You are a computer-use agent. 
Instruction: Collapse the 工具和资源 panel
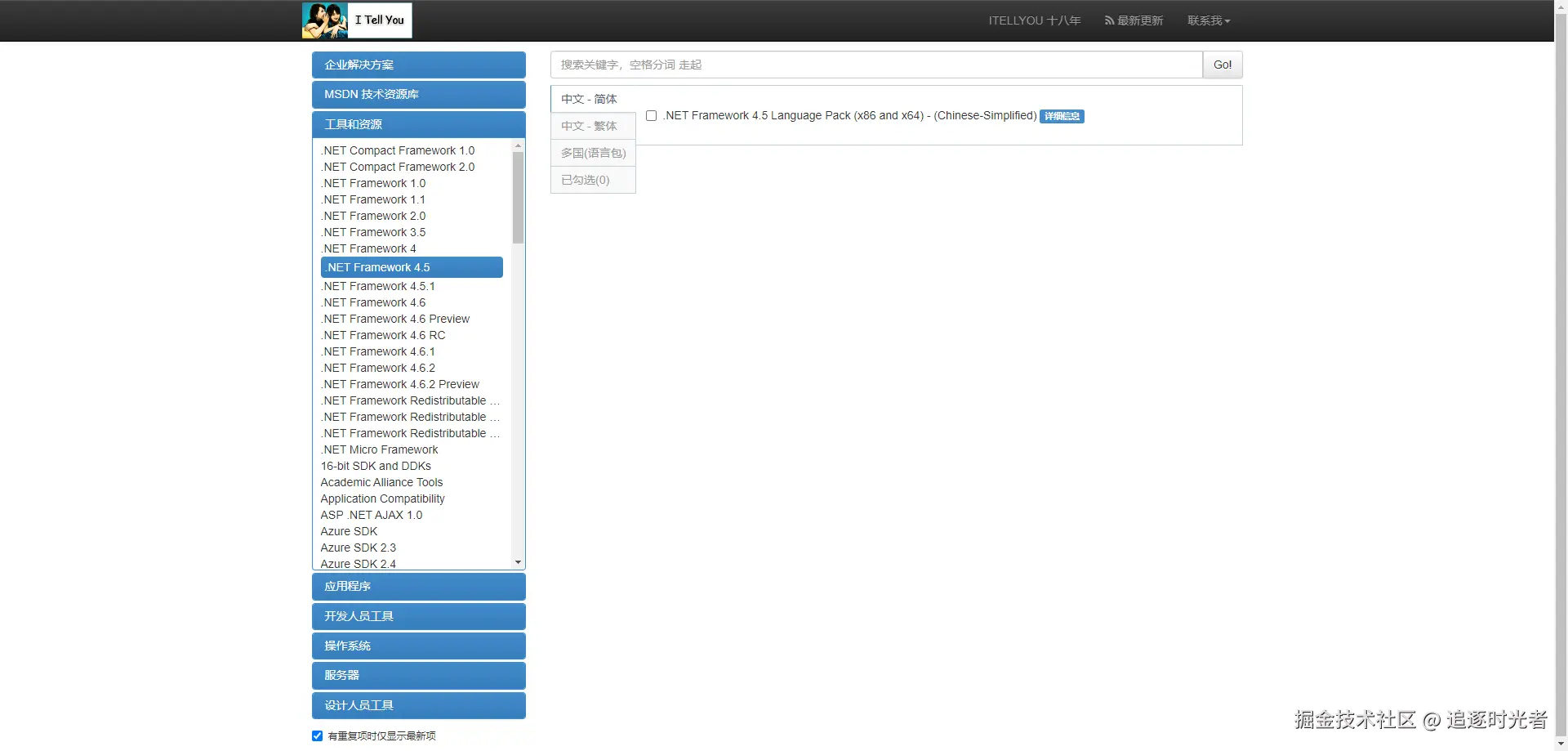click(419, 124)
